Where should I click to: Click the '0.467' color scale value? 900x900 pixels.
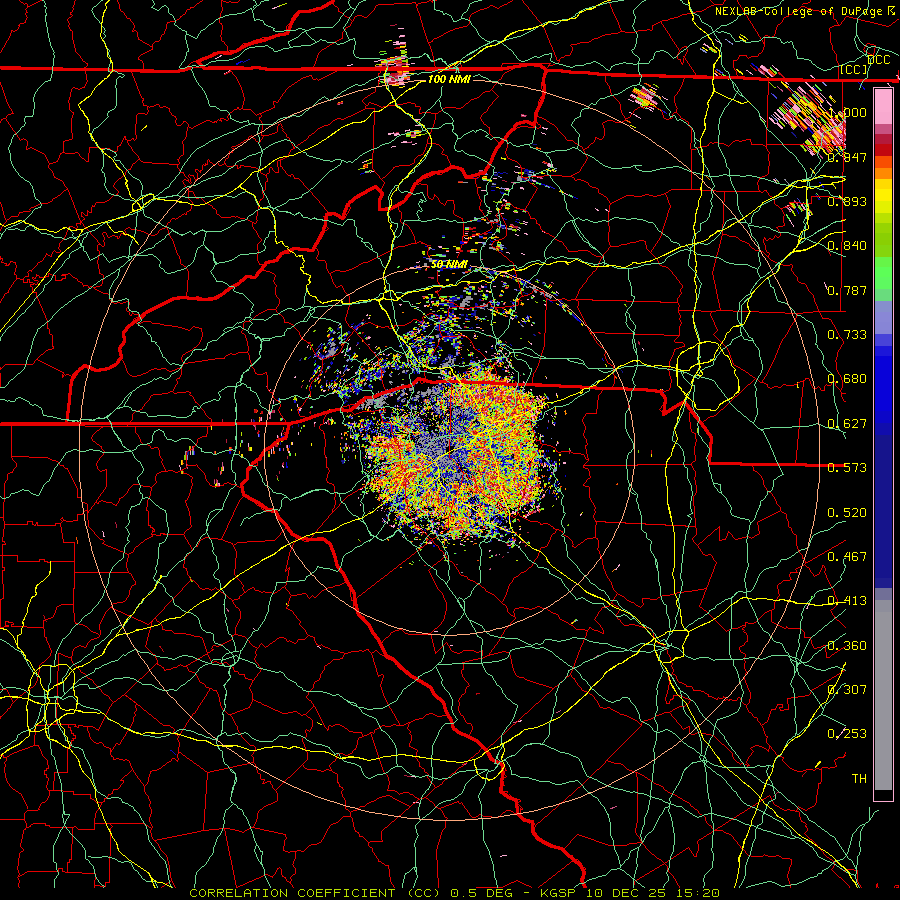(x=847, y=557)
